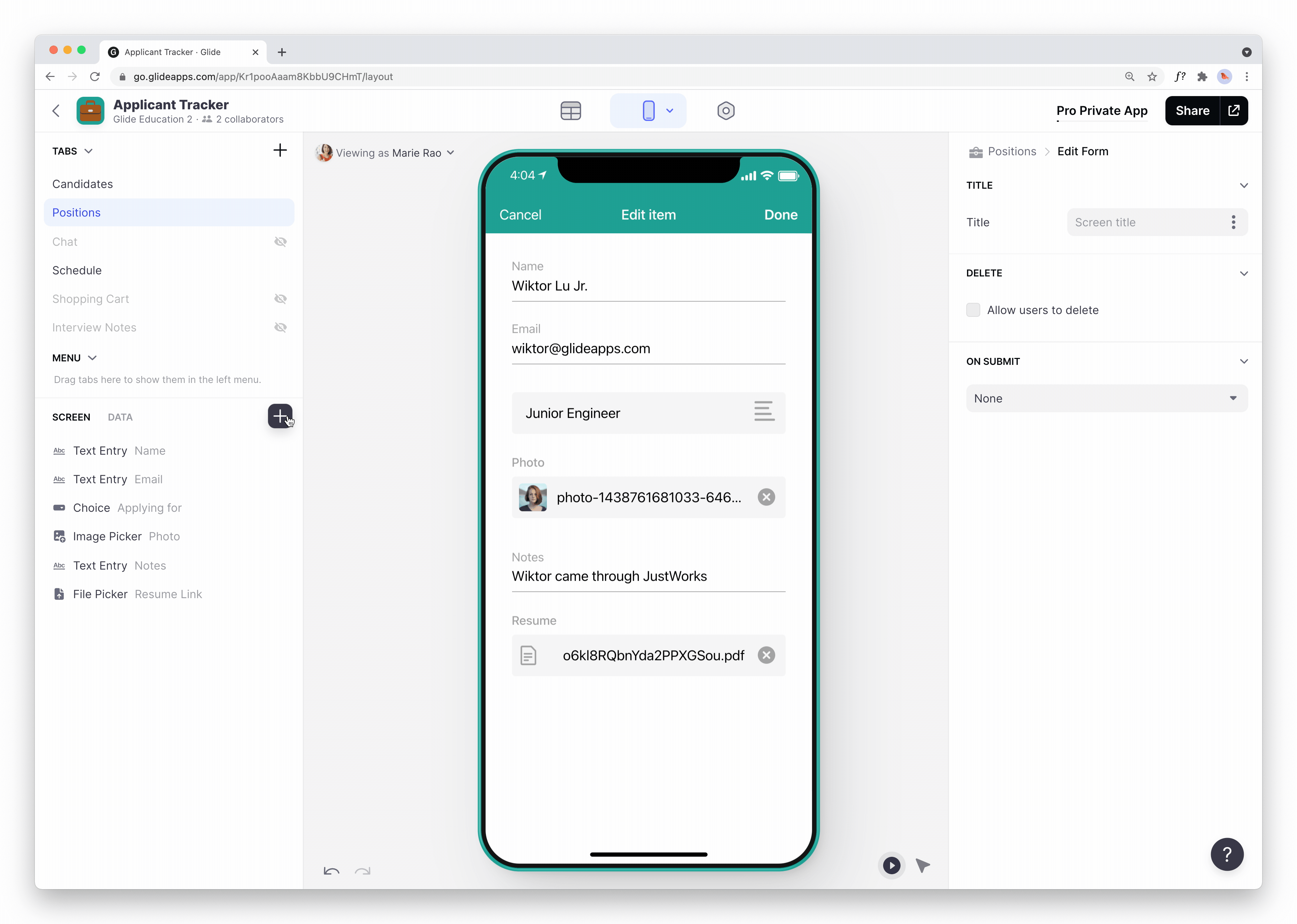Remove the resume PDF file
1297x924 pixels.
(x=766, y=655)
